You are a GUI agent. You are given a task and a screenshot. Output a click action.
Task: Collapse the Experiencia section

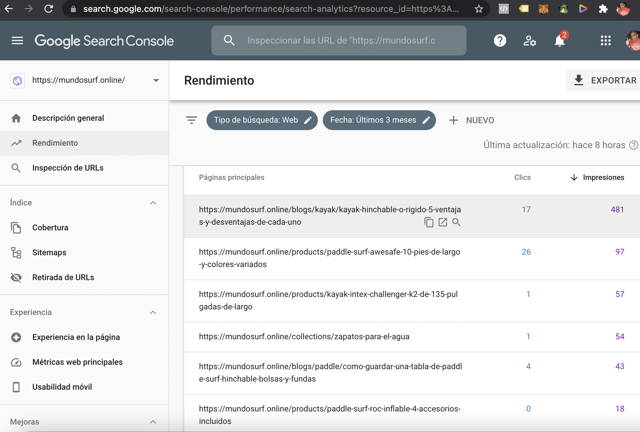point(153,313)
